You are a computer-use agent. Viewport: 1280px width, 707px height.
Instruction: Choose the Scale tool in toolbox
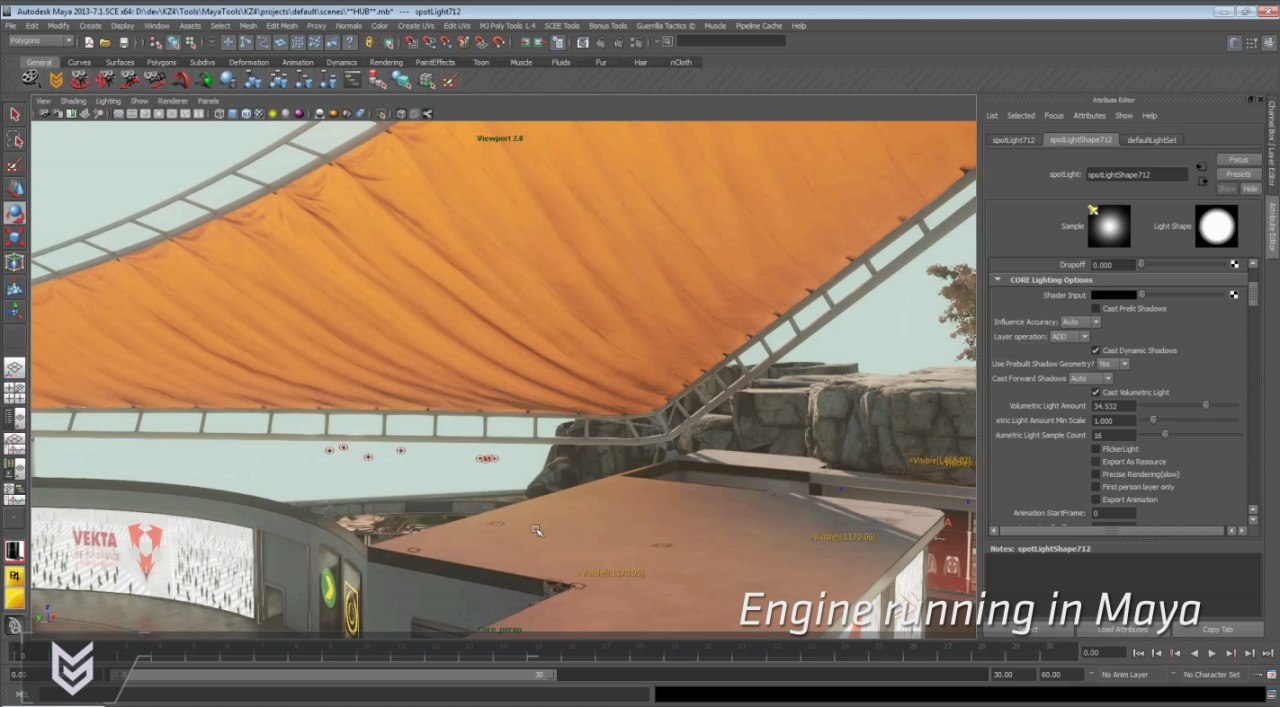15,238
